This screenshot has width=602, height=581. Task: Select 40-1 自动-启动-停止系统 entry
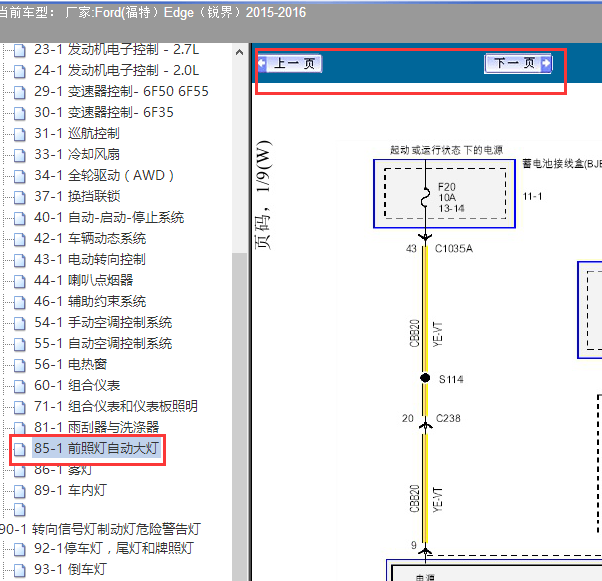tap(109, 217)
